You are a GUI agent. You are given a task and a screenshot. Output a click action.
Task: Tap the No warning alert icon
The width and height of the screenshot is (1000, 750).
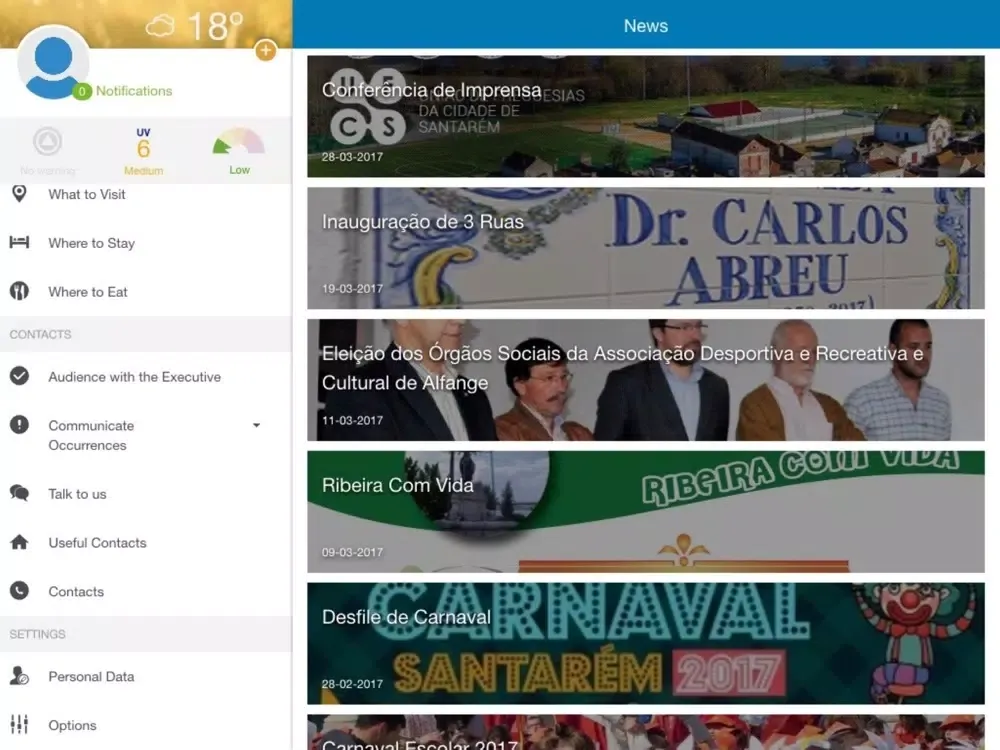tap(48, 151)
